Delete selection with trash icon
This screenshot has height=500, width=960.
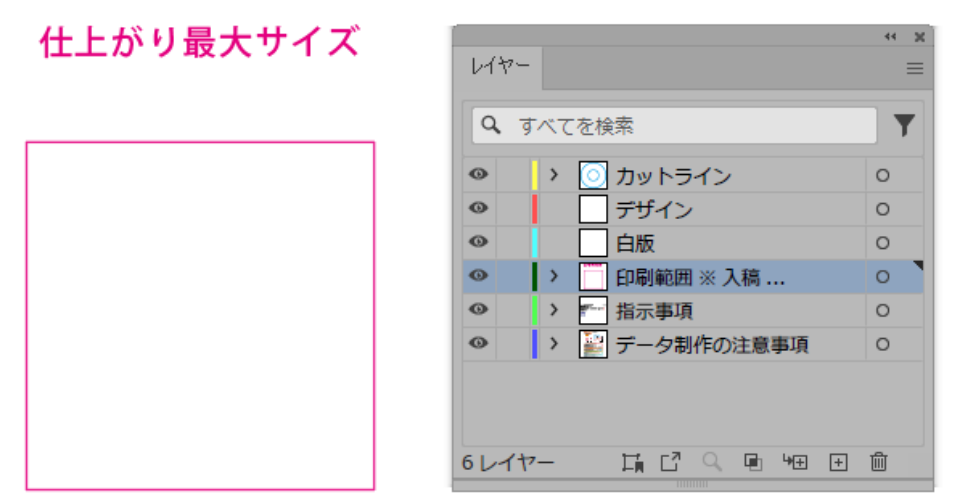click(x=879, y=461)
